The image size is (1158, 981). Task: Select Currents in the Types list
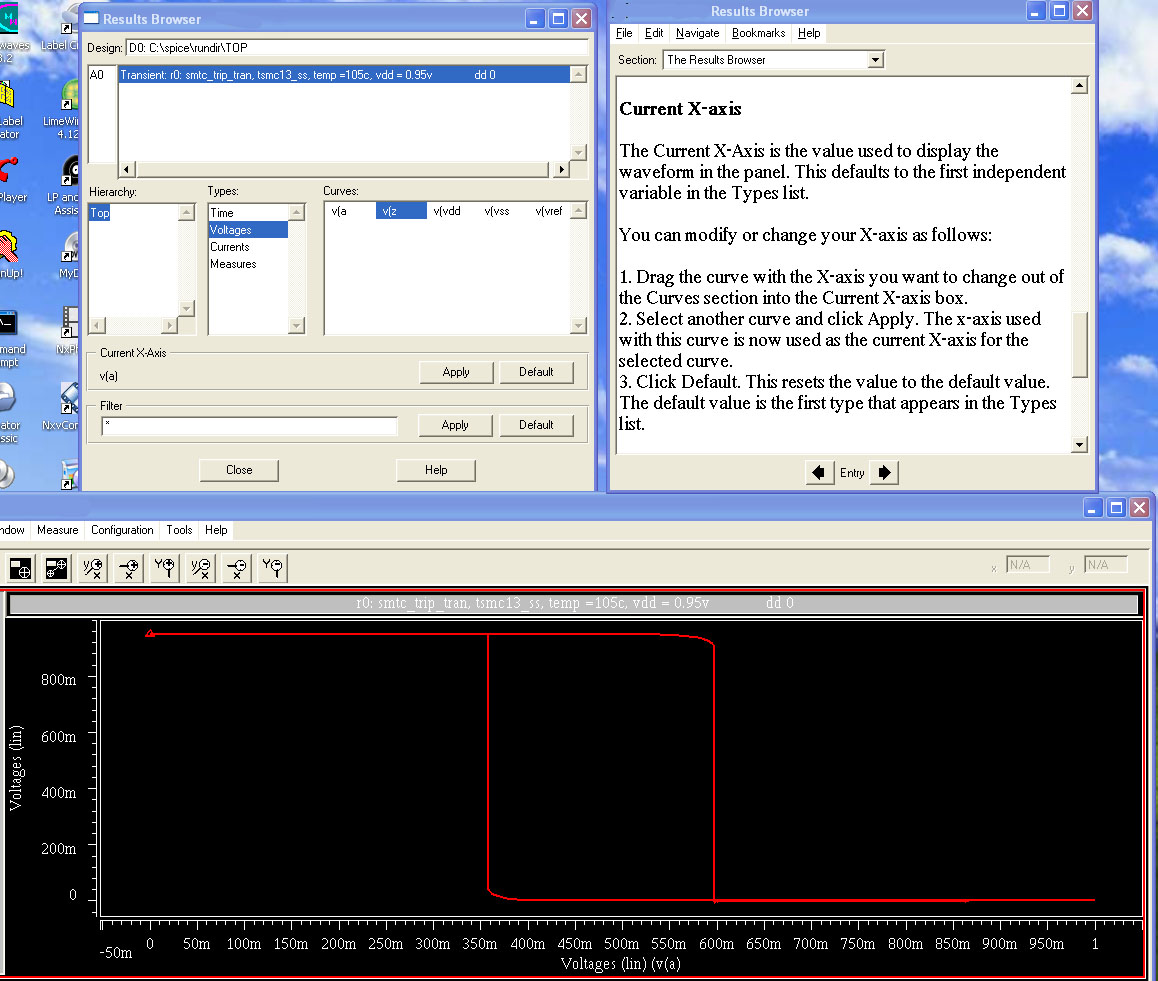pos(230,247)
